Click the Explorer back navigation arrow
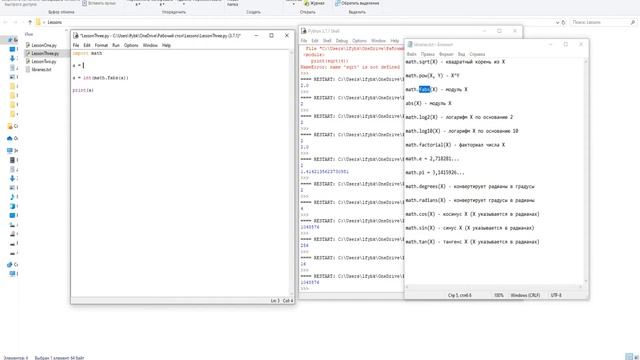The width and height of the screenshot is (640, 360). pos(5,22)
